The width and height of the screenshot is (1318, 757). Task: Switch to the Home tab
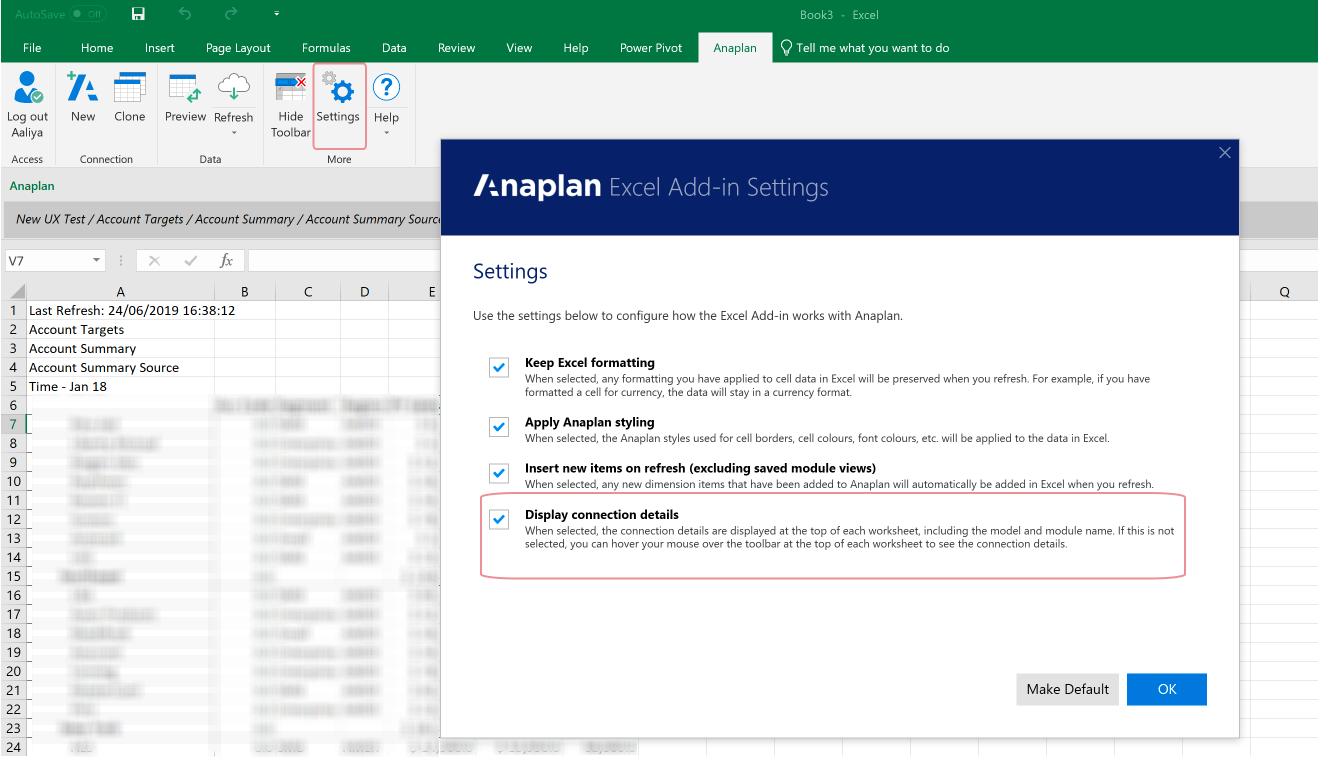point(97,48)
